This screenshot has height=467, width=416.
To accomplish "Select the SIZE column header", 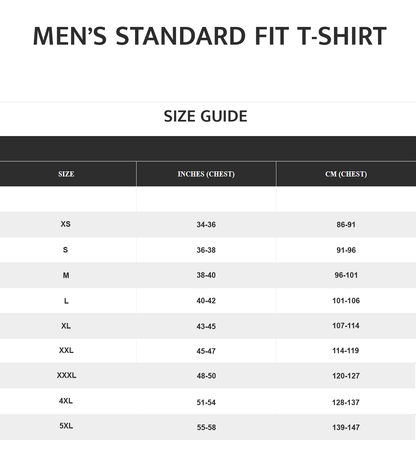I will pos(66,174).
